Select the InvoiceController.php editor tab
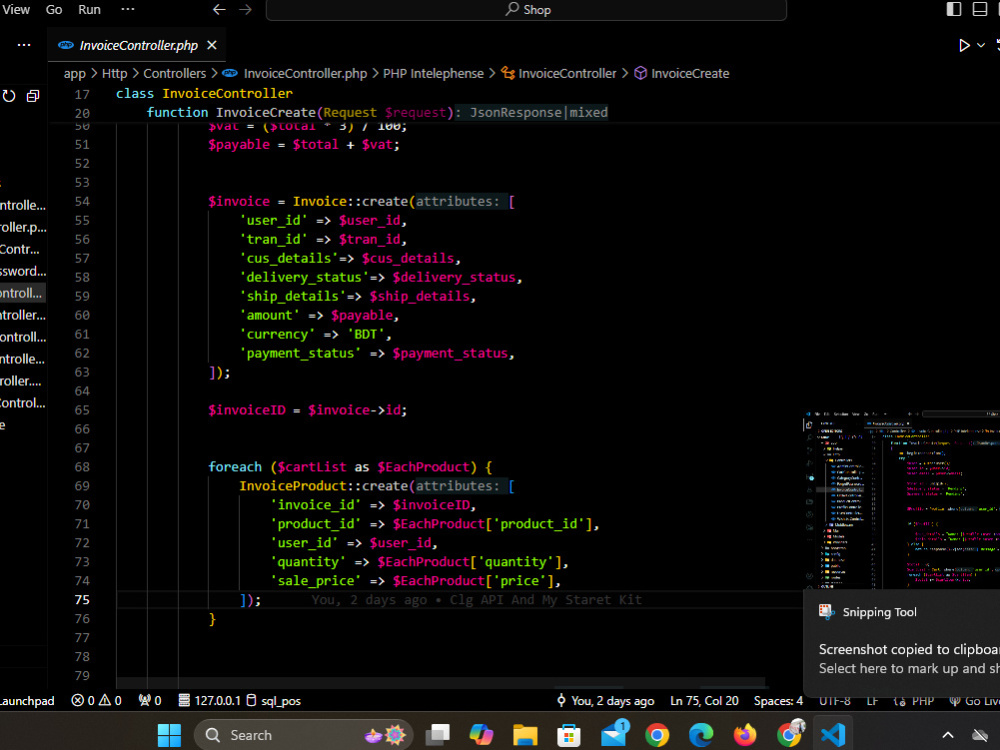The width and height of the screenshot is (1000, 750). pyautogui.click(x=136, y=45)
